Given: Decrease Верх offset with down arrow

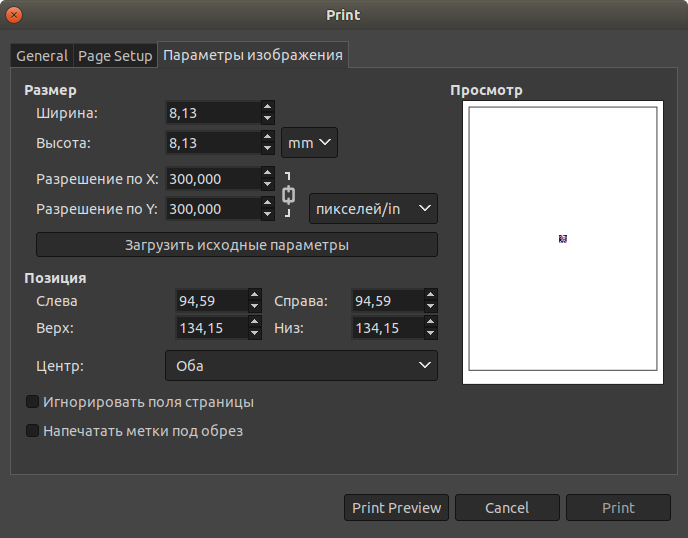Looking at the screenshot, I should pos(255,334).
